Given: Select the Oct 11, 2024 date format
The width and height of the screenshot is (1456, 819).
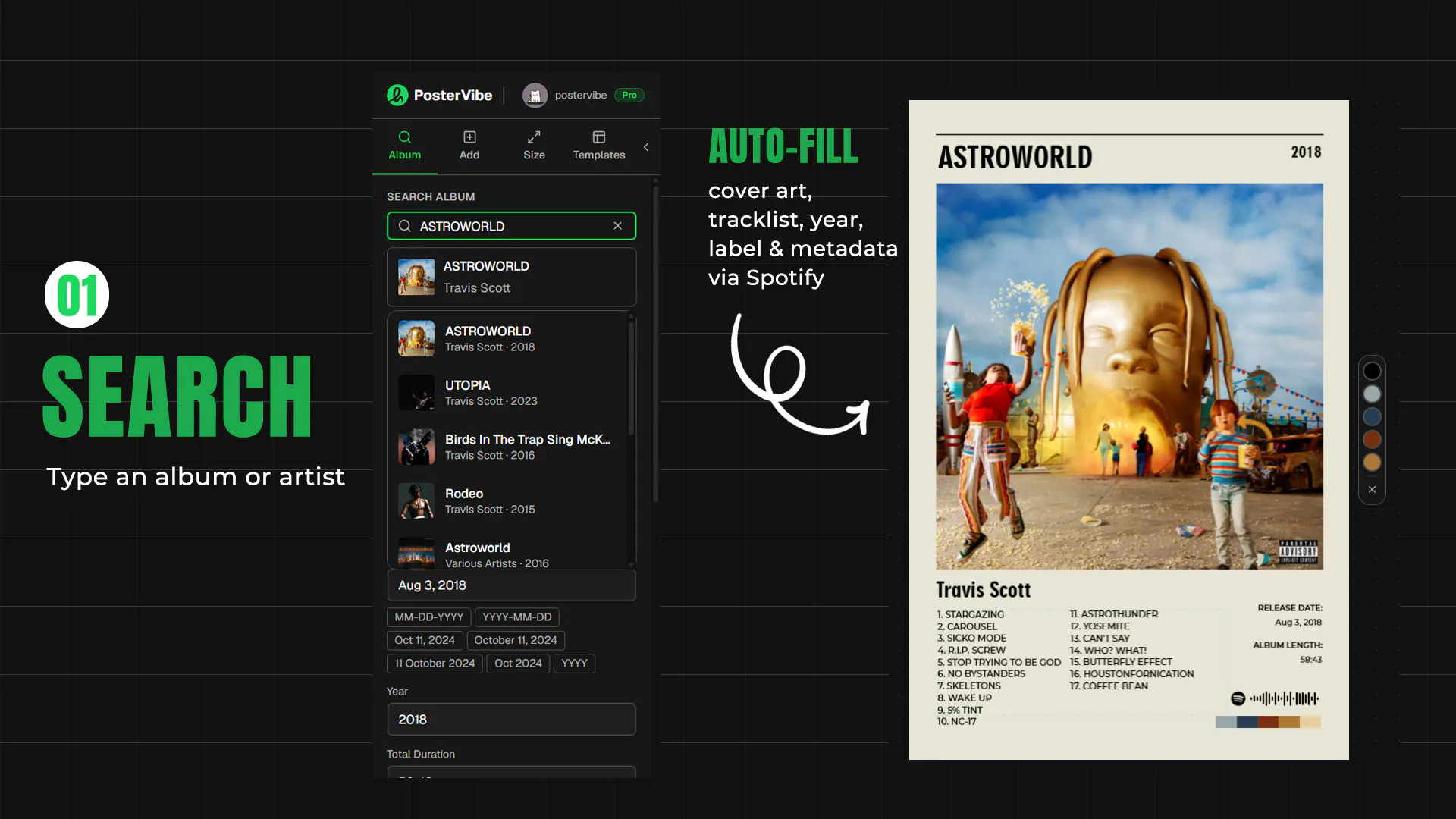Looking at the screenshot, I should pos(425,640).
